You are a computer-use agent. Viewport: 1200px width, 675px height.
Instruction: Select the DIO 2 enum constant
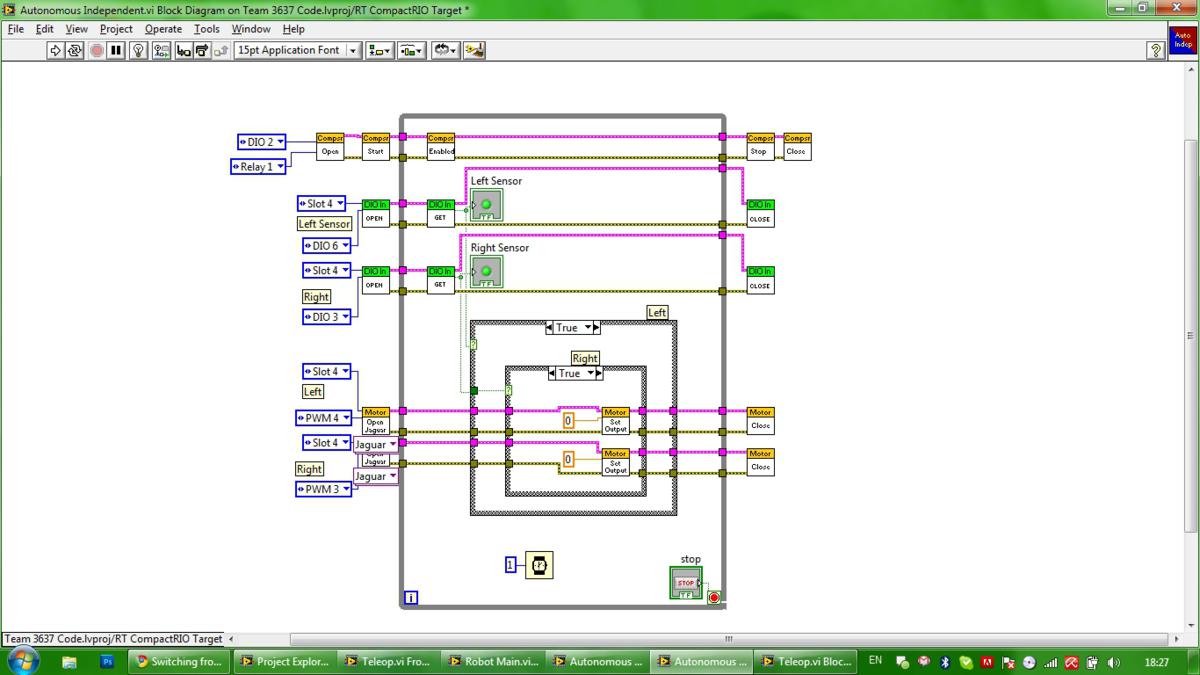point(262,142)
